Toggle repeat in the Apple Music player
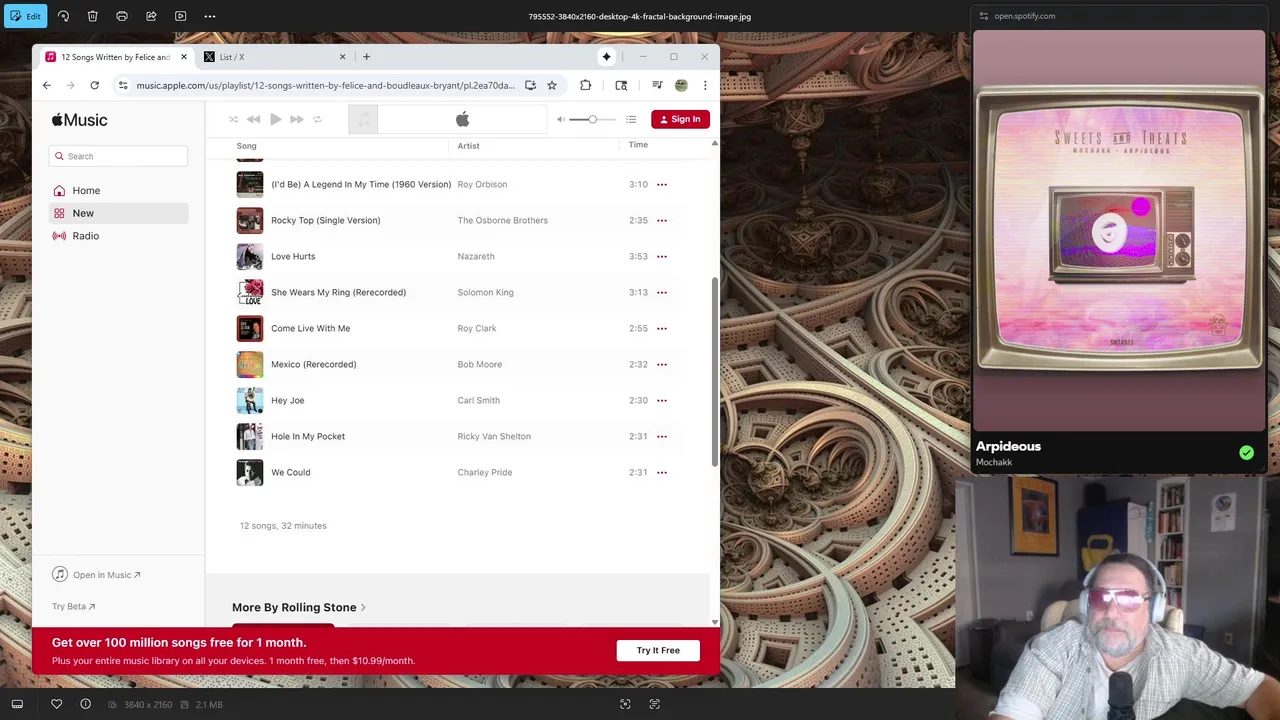1280x720 pixels. click(x=317, y=119)
